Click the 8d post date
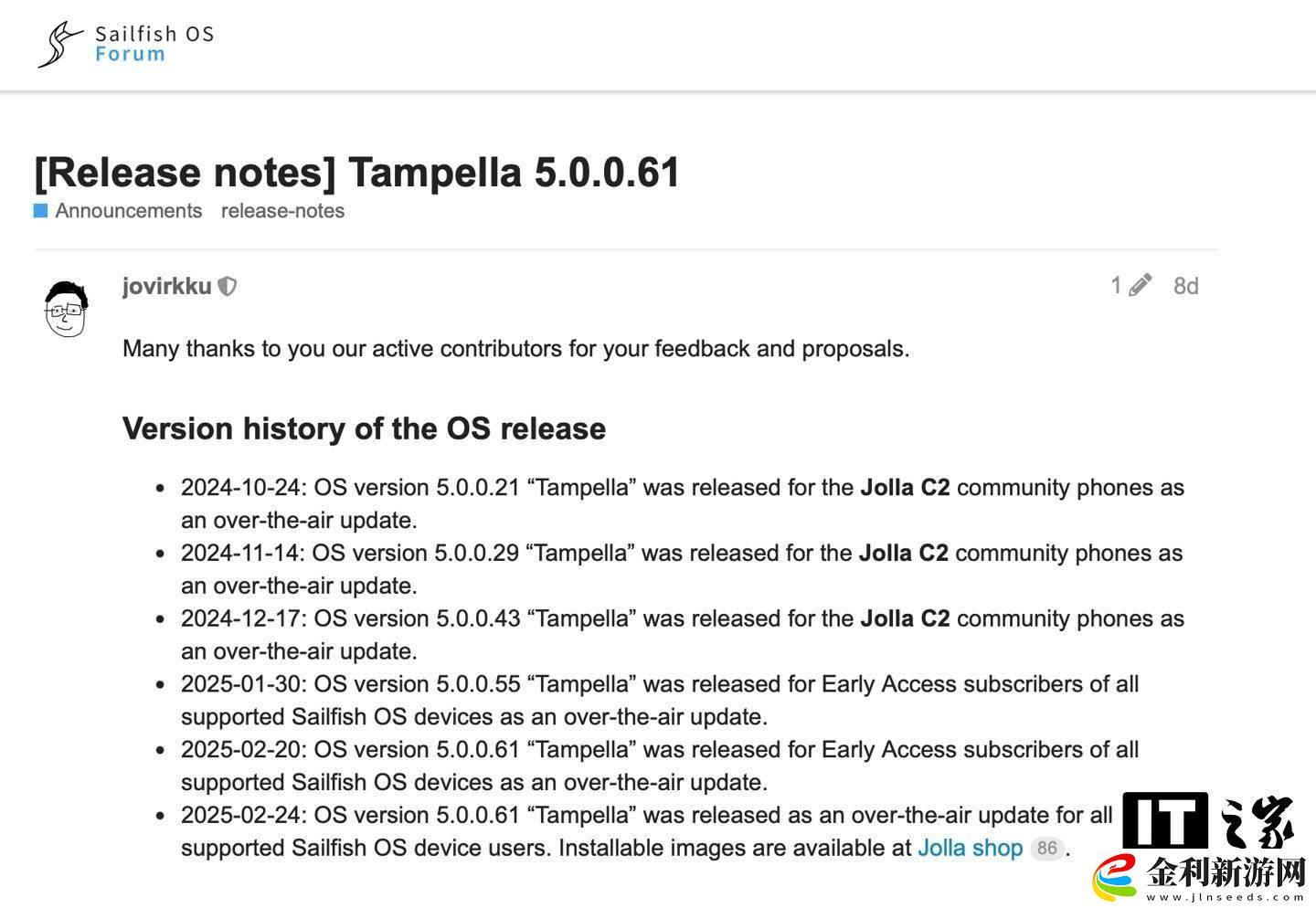1316x908 pixels. (x=1185, y=286)
